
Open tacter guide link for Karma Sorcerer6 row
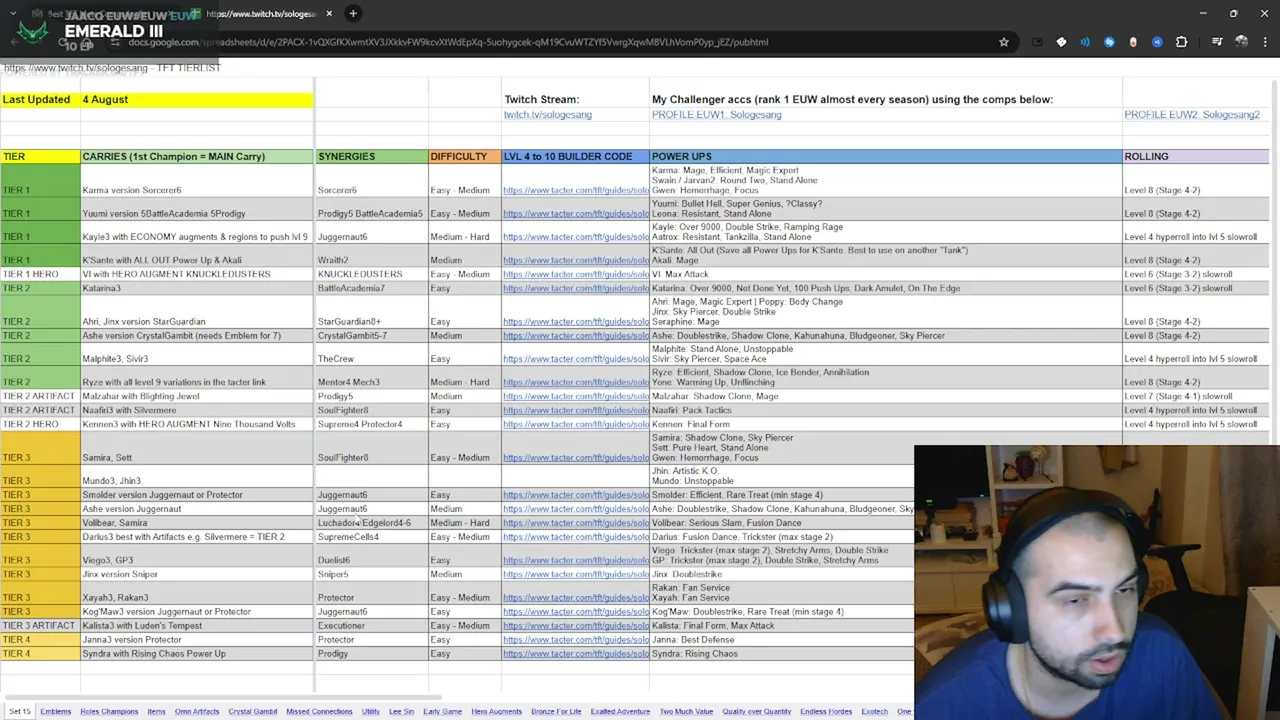(x=576, y=190)
